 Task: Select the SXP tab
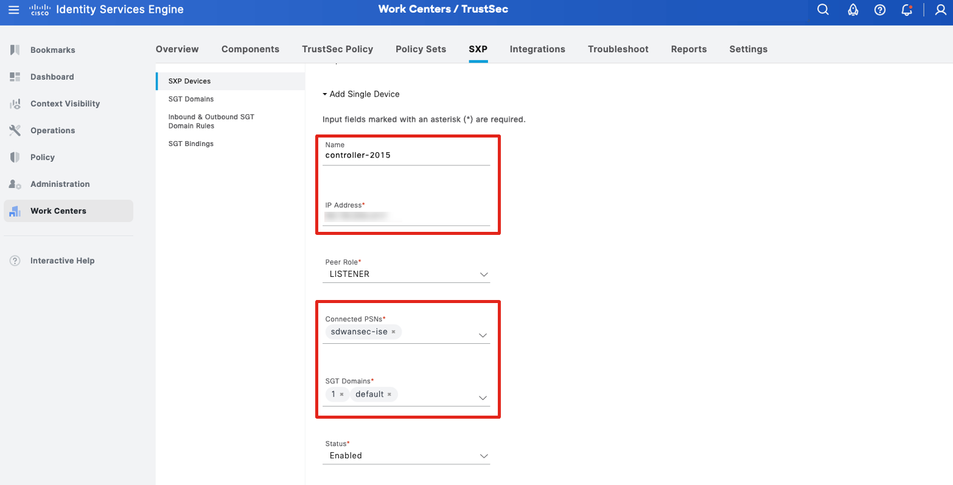[478, 49]
